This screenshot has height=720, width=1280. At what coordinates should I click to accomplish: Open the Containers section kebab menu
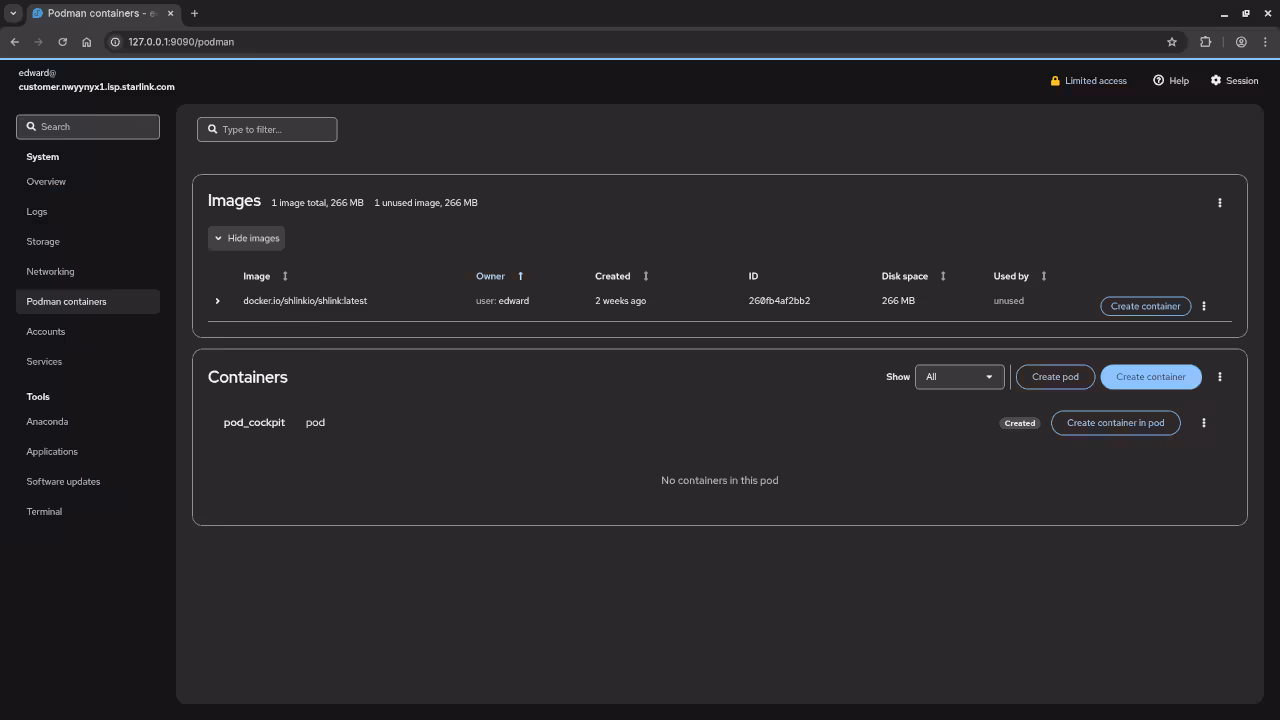click(x=1220, y=376)
